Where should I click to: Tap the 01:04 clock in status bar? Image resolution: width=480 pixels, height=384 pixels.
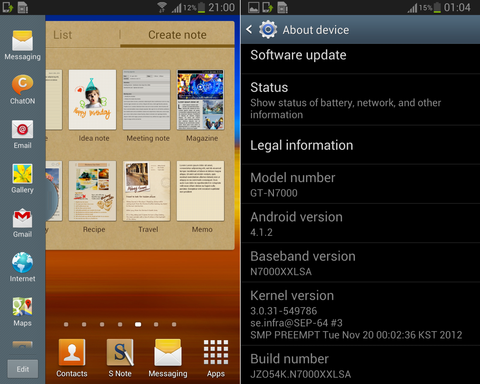457,7
